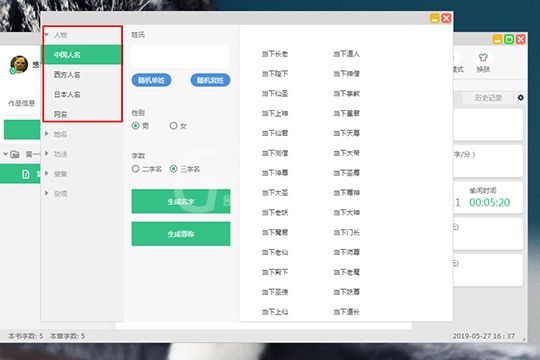Collapse the 人物 category
This screenshot has width=540, height=360.
(46, 35)
